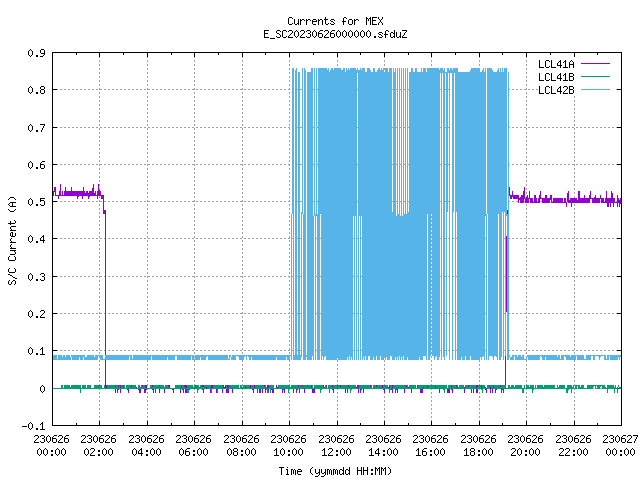Click the 230626 06:00 time tick label
The height and width of the screenshot is (480, 640).
(x=193, y=446)
